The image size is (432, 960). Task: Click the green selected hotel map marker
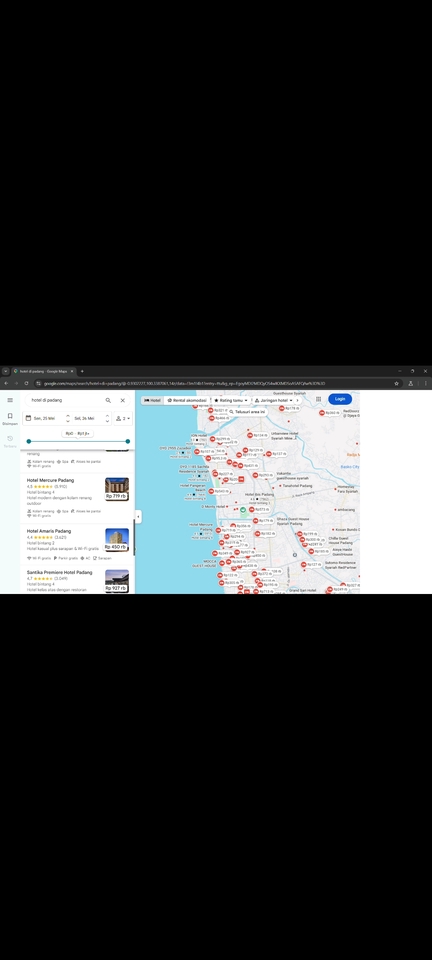click(x=243, y=509)
